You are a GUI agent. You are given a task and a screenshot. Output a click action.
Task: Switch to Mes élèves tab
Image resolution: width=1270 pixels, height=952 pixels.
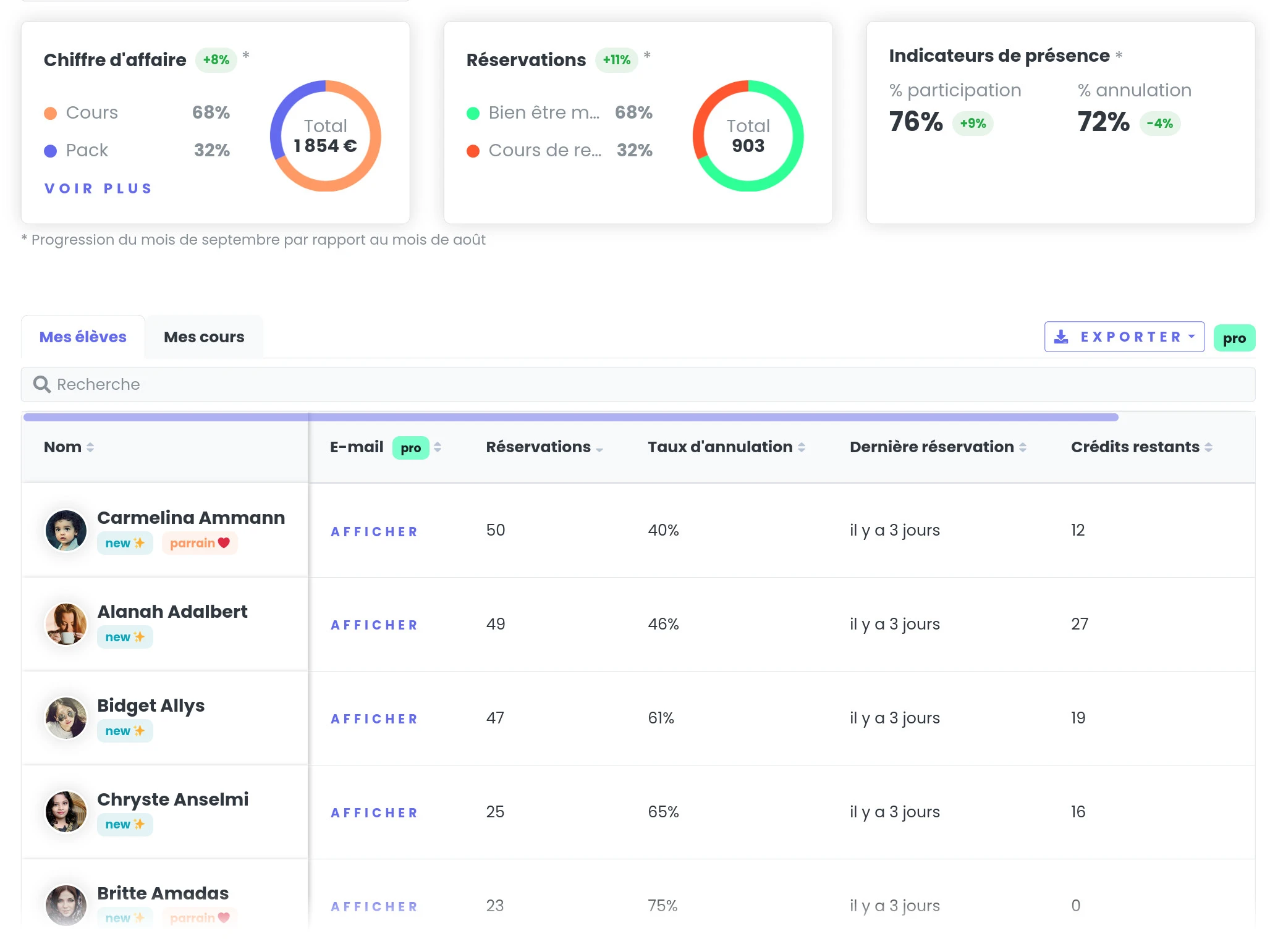coord(83,337)
